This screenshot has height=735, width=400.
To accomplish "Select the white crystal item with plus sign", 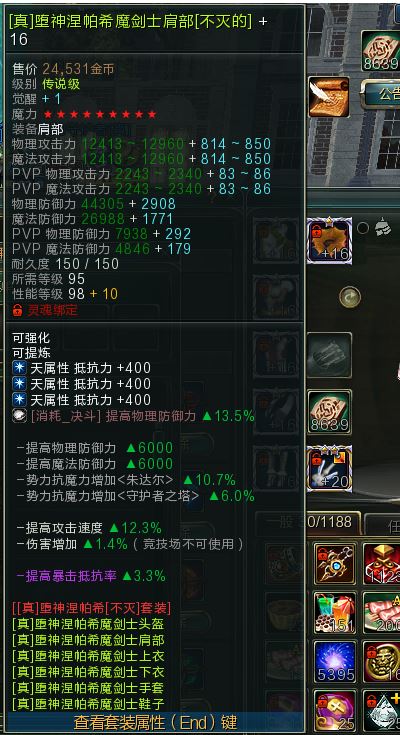I will click(382, 710).
